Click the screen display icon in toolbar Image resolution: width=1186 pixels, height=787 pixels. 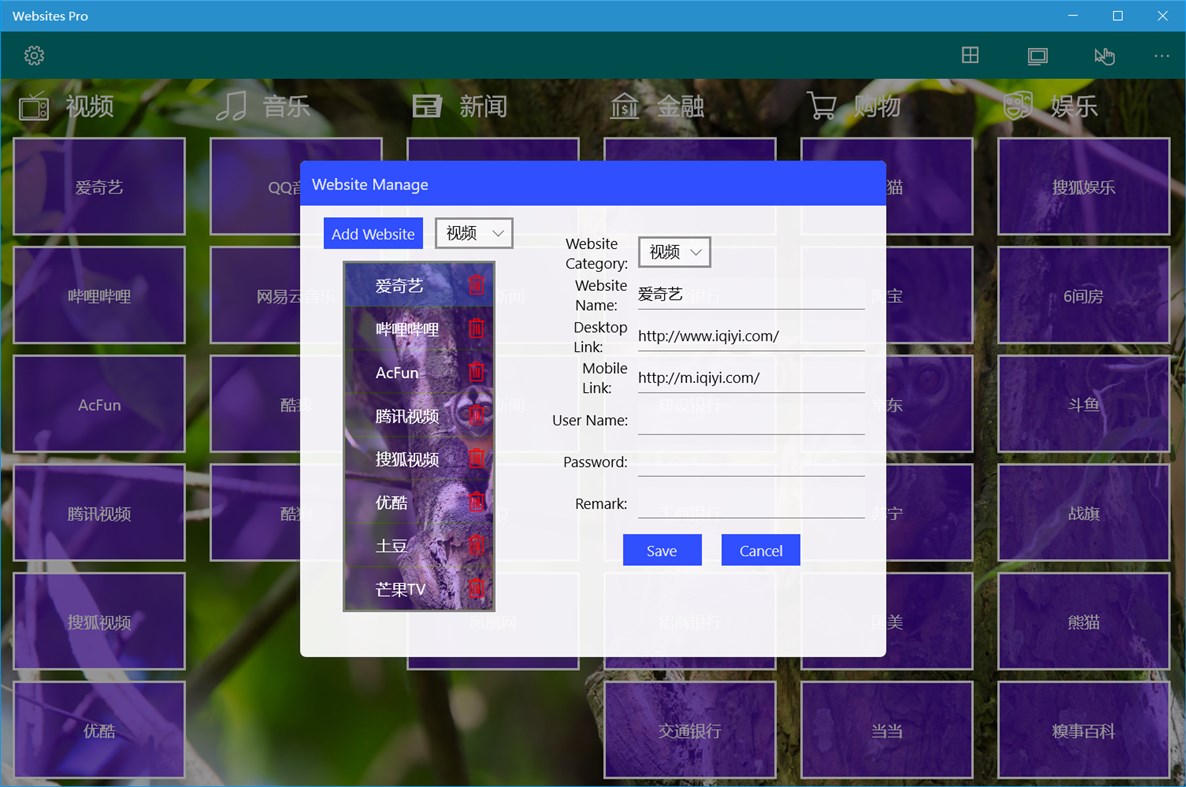pyautogui.click(x=1037, y=56)
